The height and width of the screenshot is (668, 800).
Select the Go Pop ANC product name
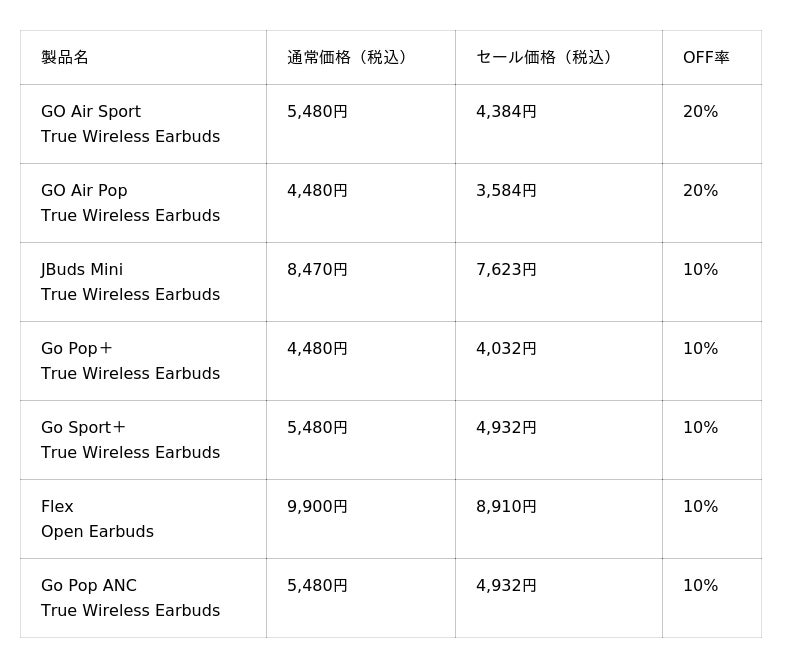click(x=89, y=586)
